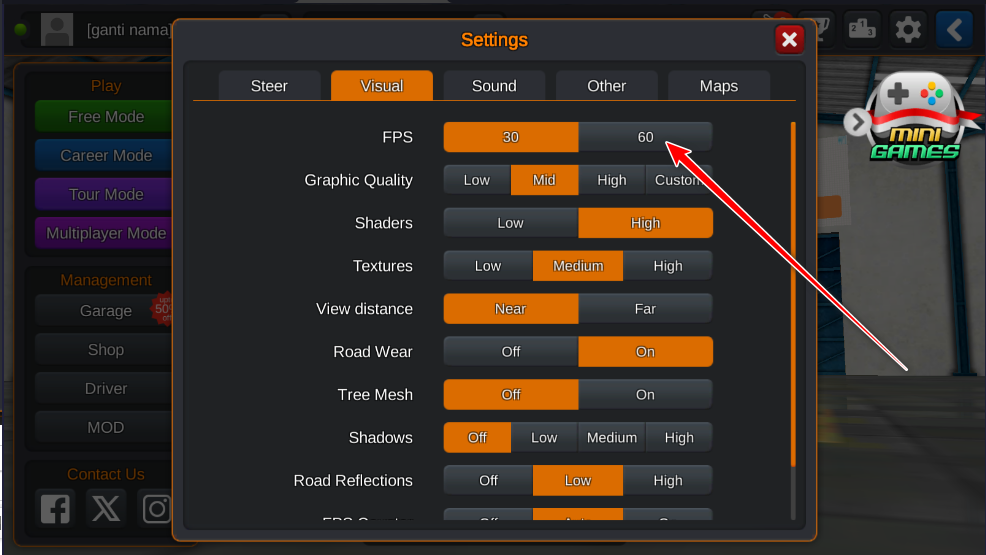Turn Tree Mesh On

pos(645,395)
